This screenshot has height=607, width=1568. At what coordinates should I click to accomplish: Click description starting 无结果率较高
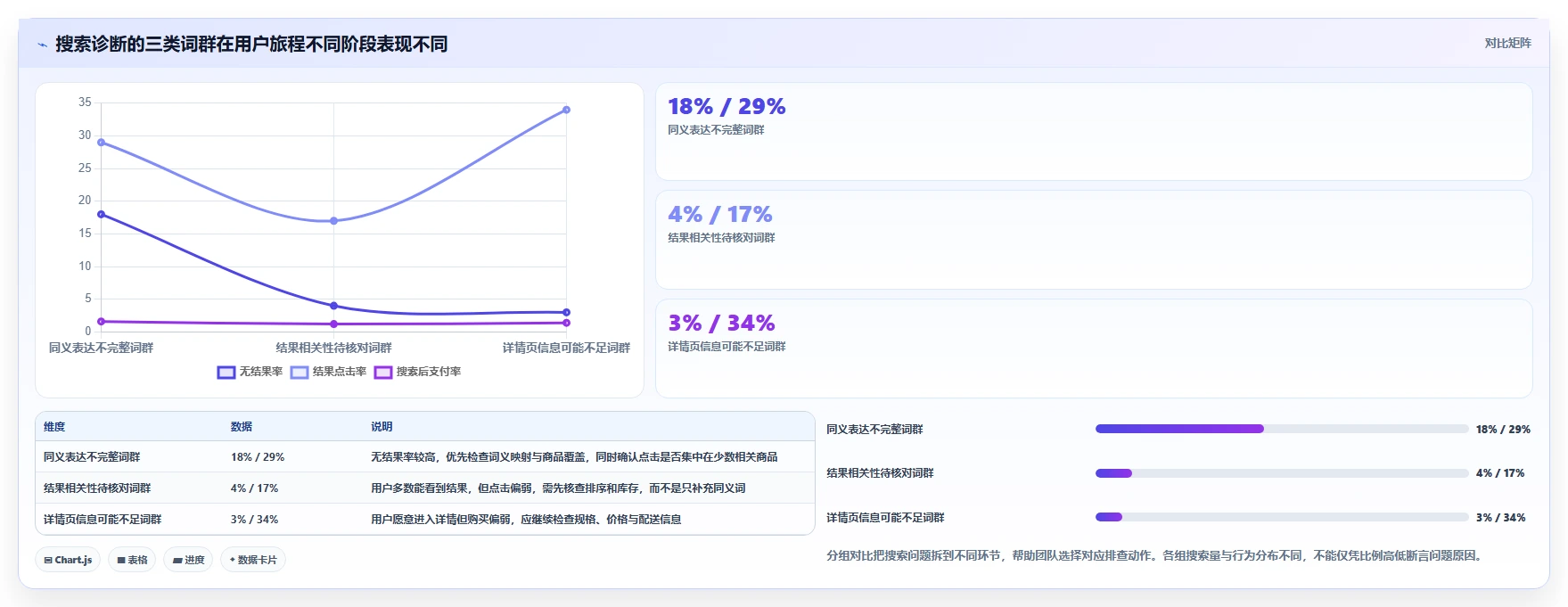[x=574, y=457]
